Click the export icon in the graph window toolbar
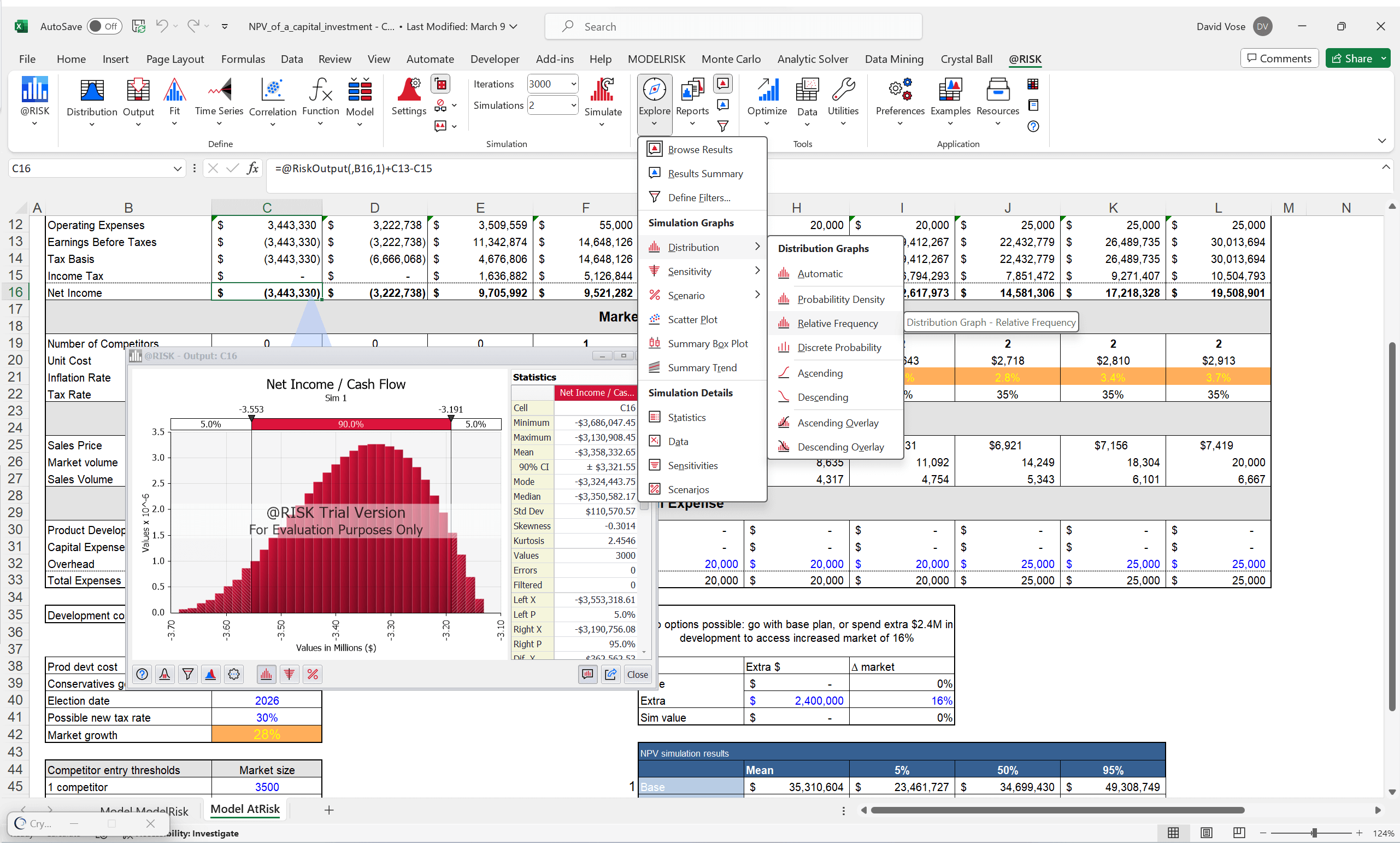Image resolution: width=1400 pixels, height=843 pixels. coord(610,674)
